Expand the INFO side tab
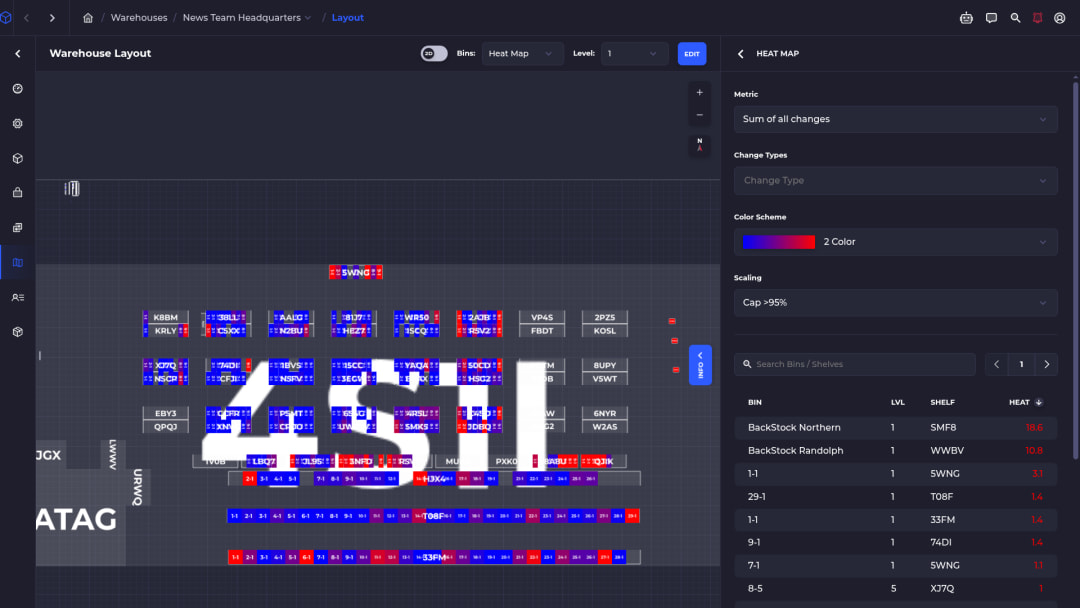Viewport: 1080px width, 608px height. (700, 364)
